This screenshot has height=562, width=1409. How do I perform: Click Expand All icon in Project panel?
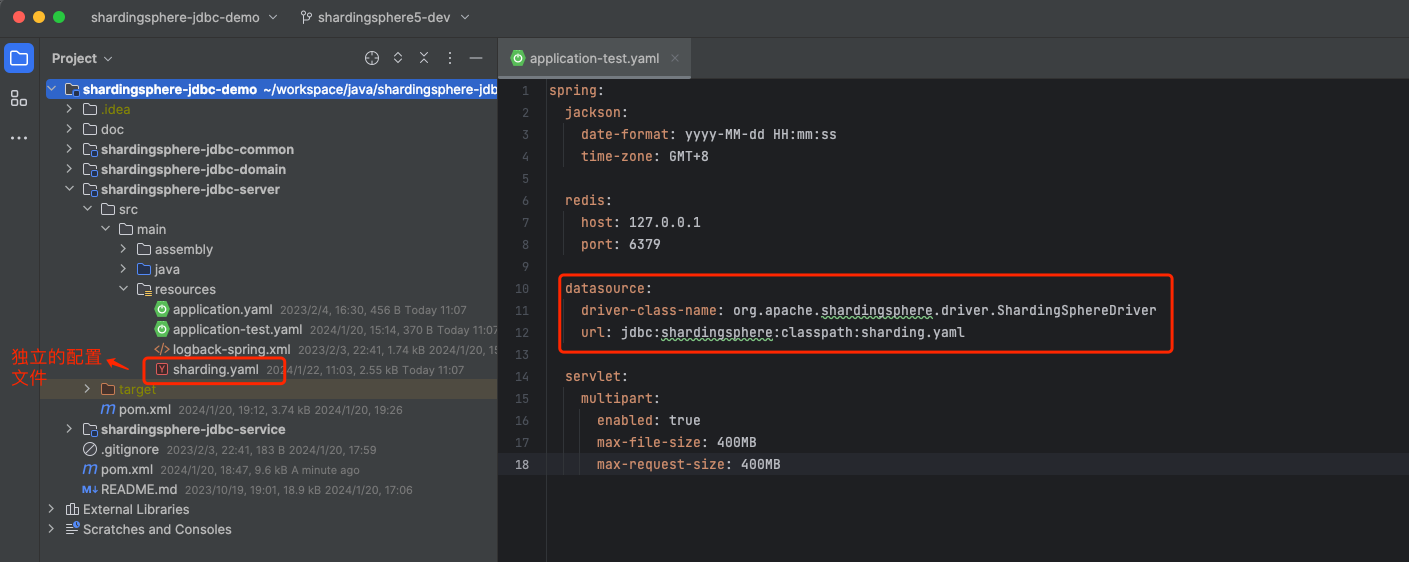pos(398,58)
